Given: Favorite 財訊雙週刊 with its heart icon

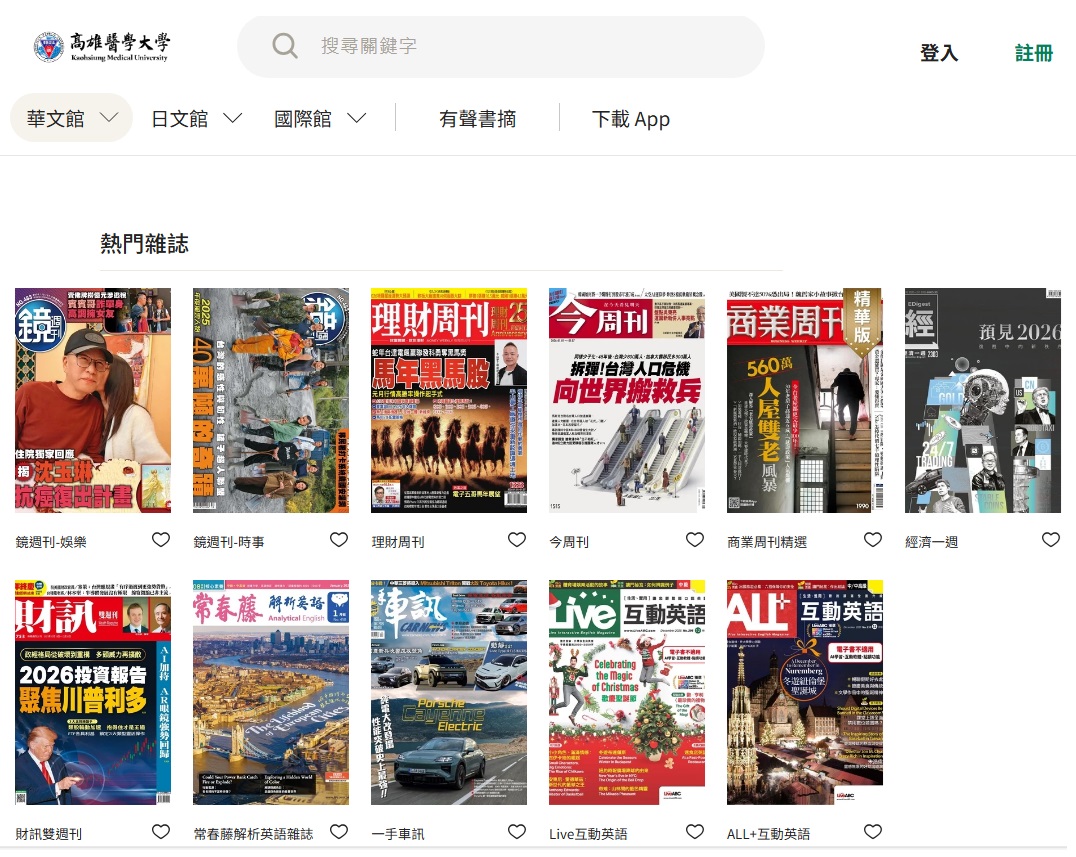Looking at the screenshot, I should click(161, 832).
